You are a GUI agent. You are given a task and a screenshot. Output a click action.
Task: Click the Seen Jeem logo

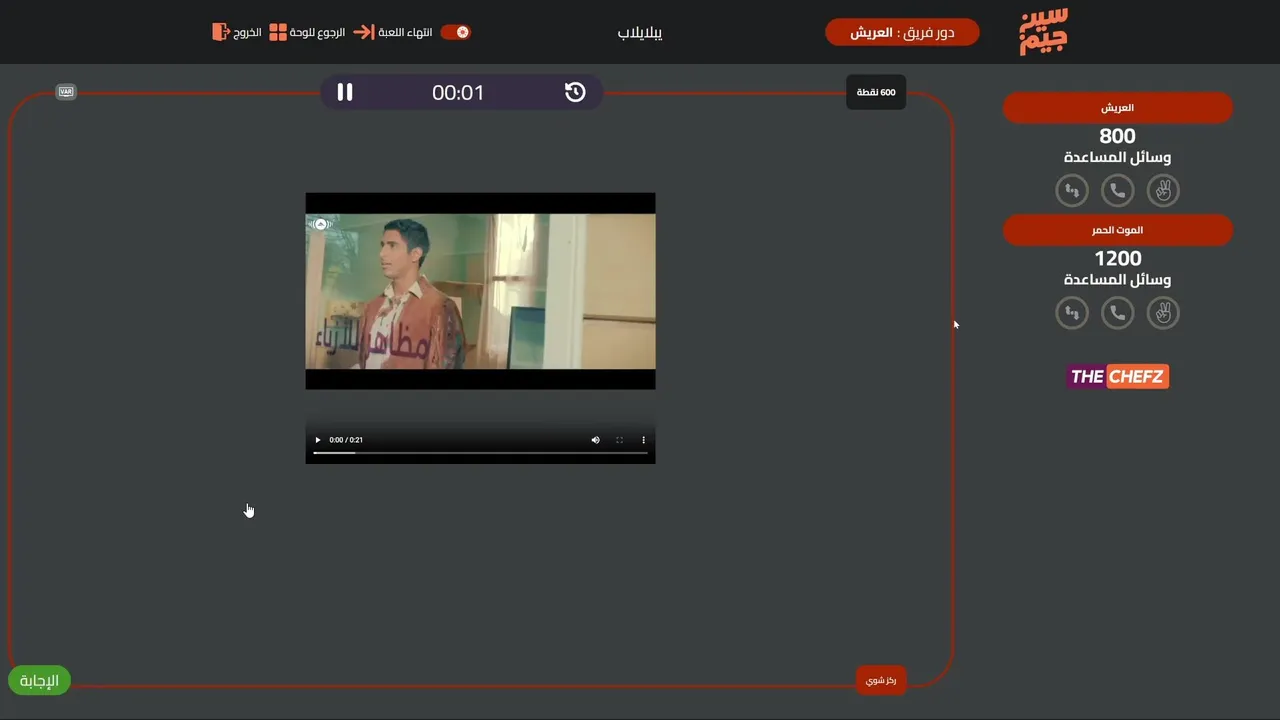point(1044,32)
